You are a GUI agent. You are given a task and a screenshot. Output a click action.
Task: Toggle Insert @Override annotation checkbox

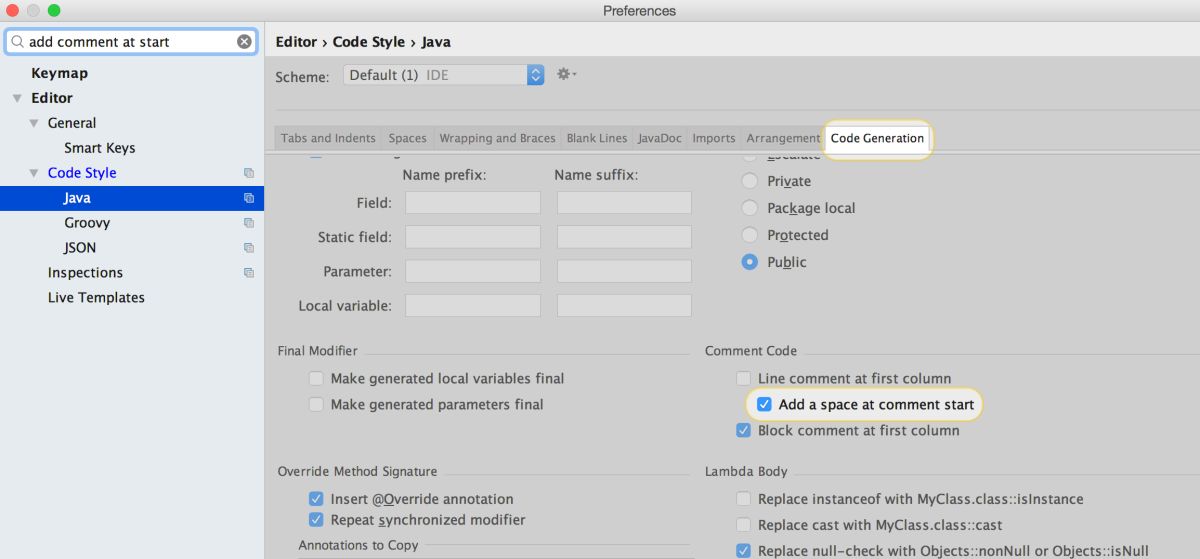(316, 499)
